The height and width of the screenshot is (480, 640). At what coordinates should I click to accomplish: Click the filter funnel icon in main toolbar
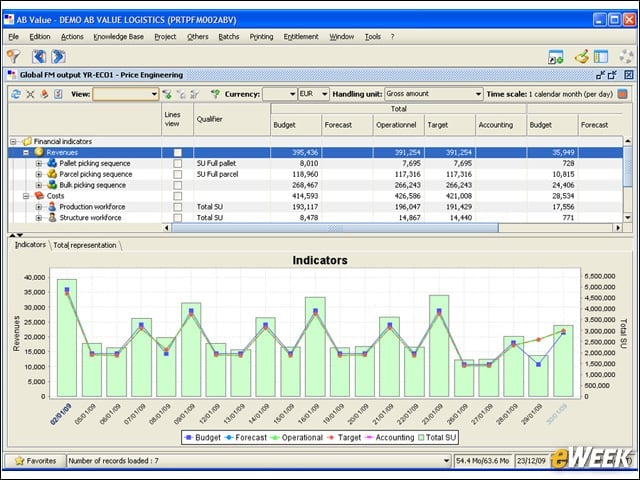pos(13,56)
